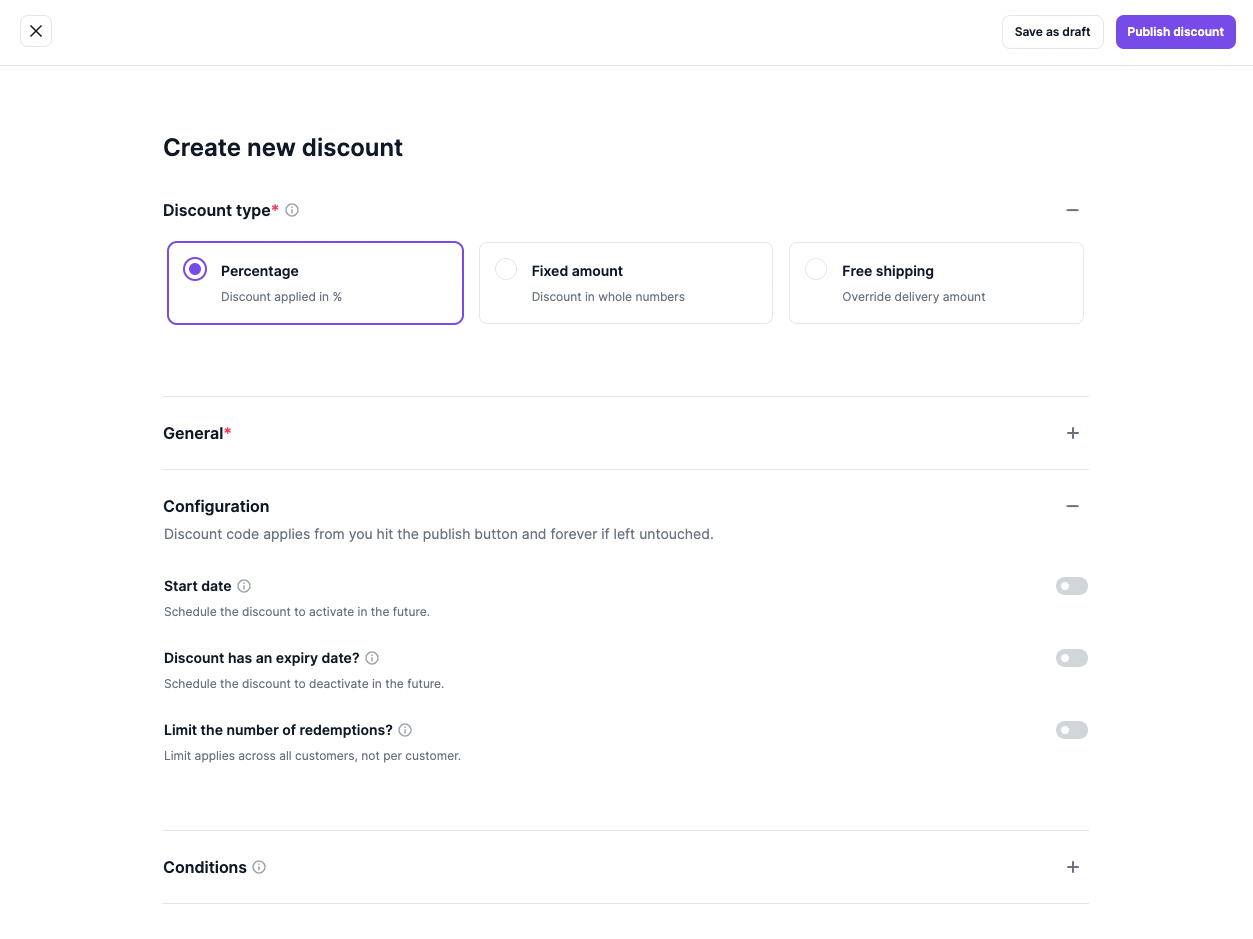This screenshot has width=1253, height=939.
Task: Click info icon next to Discount type
Action: point(292,210)
